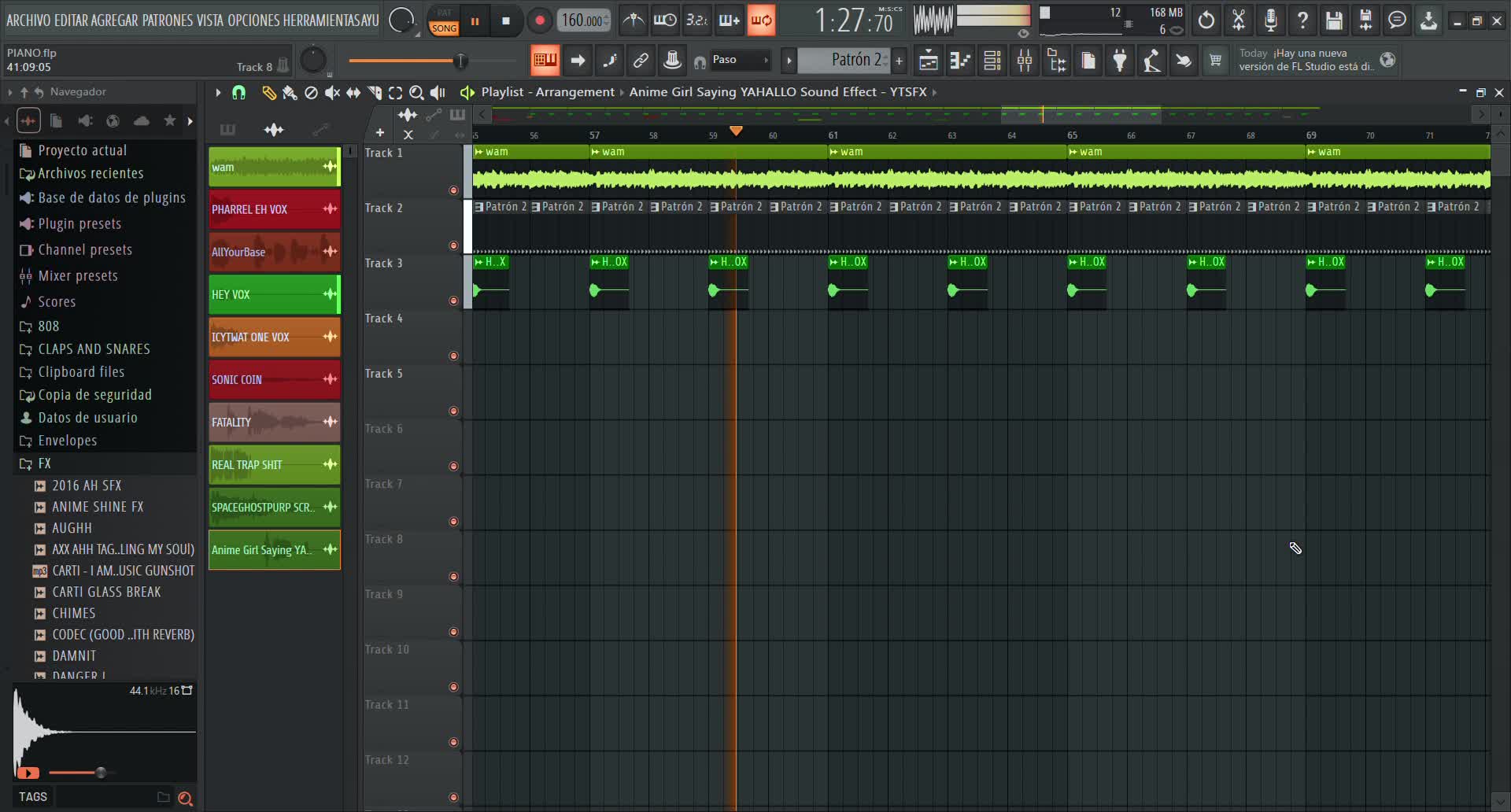Click the 160.000 tempo field
1511x812 pixels.
click(584, 20)
